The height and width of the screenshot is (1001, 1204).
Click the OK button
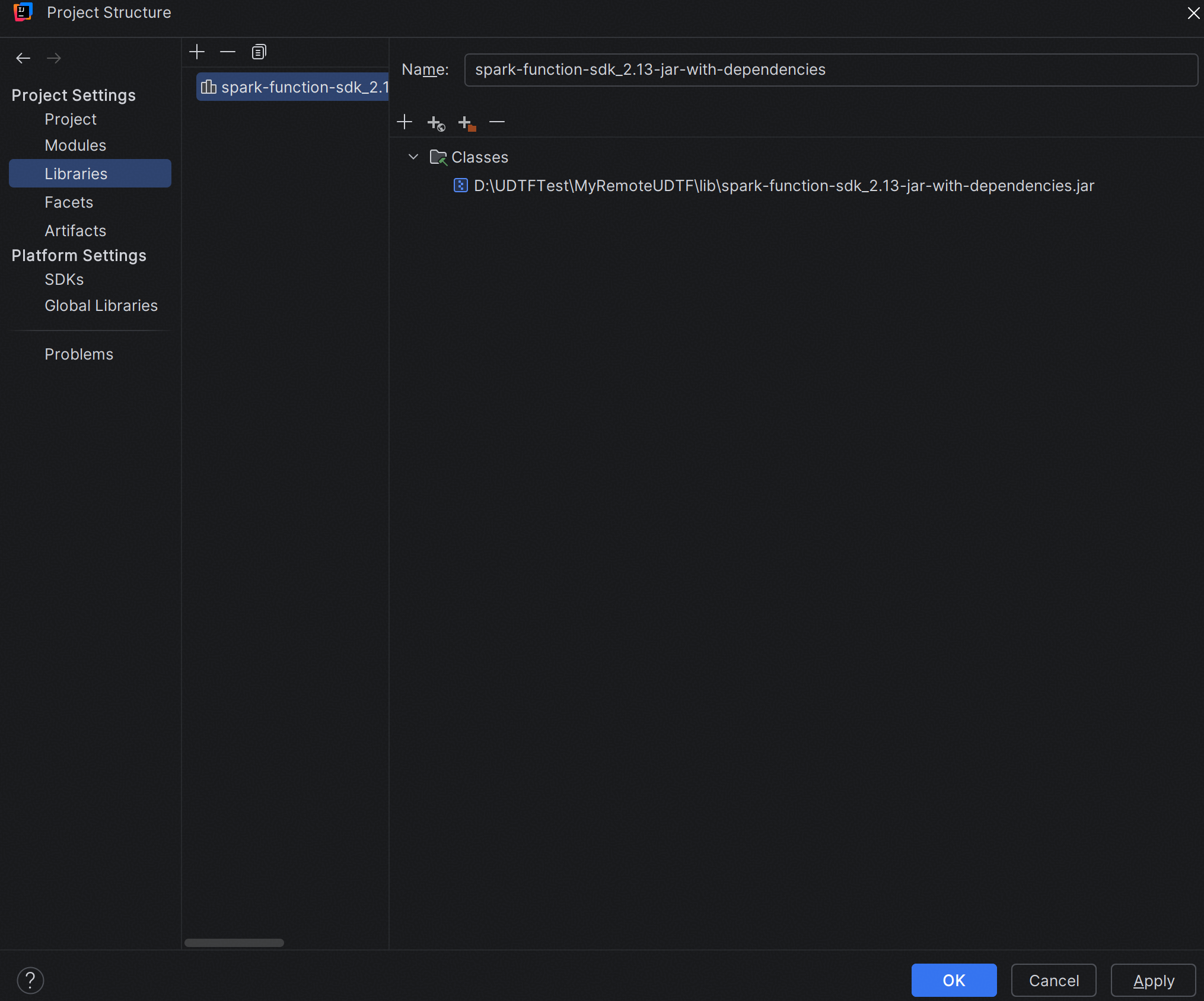(954, 980)
